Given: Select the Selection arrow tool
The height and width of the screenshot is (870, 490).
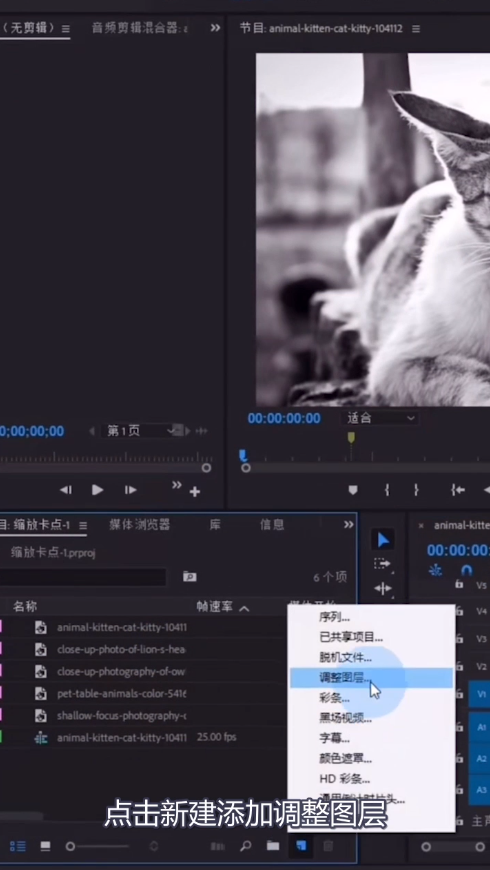Looking at the screenshot, I should click(x=383, y=540).
